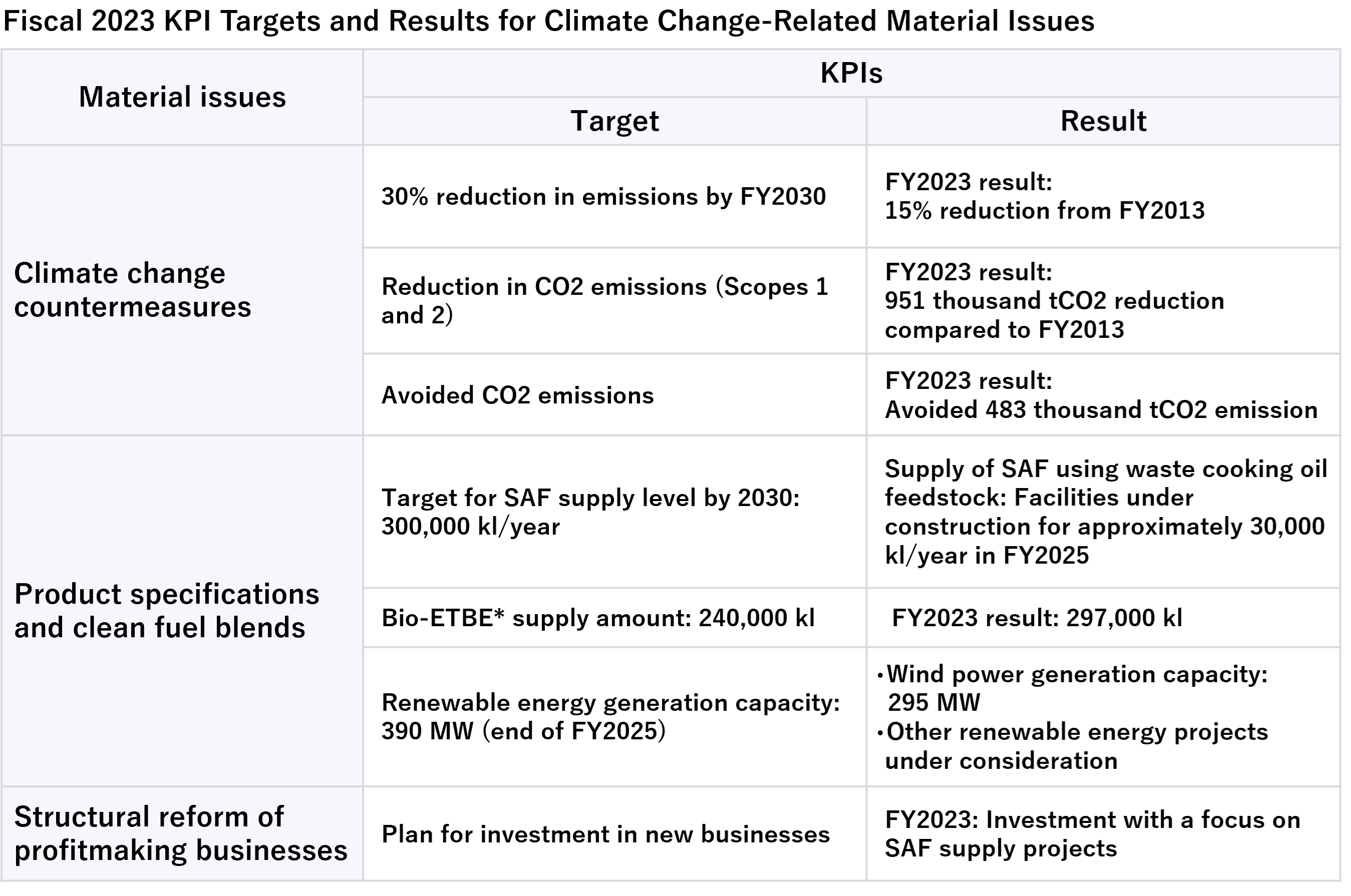Click the "Result" column header
The image size is (1351, 896).
1103,121
